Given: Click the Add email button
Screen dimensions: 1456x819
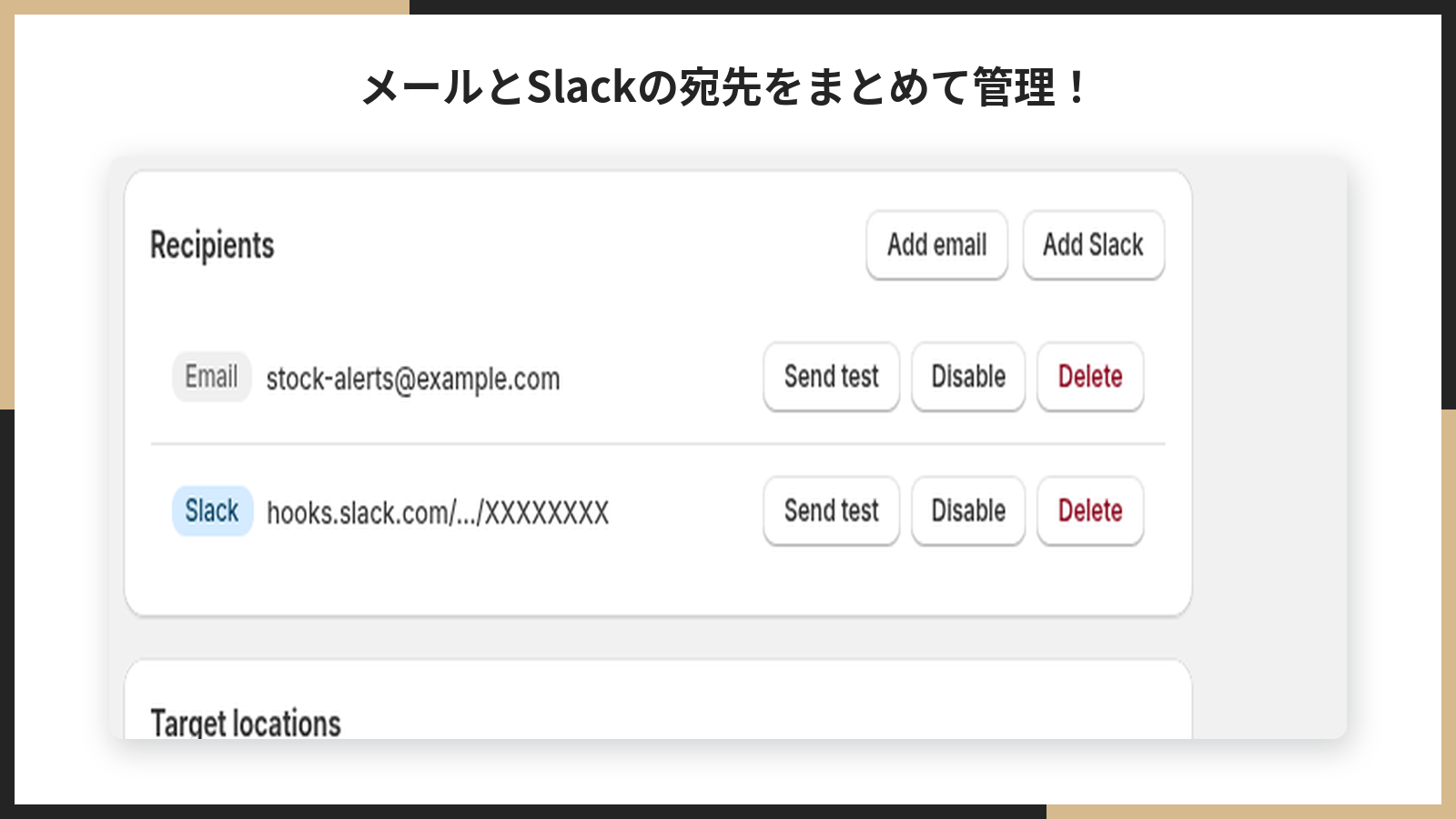Looking at the screenshot, I should [936, 245].
